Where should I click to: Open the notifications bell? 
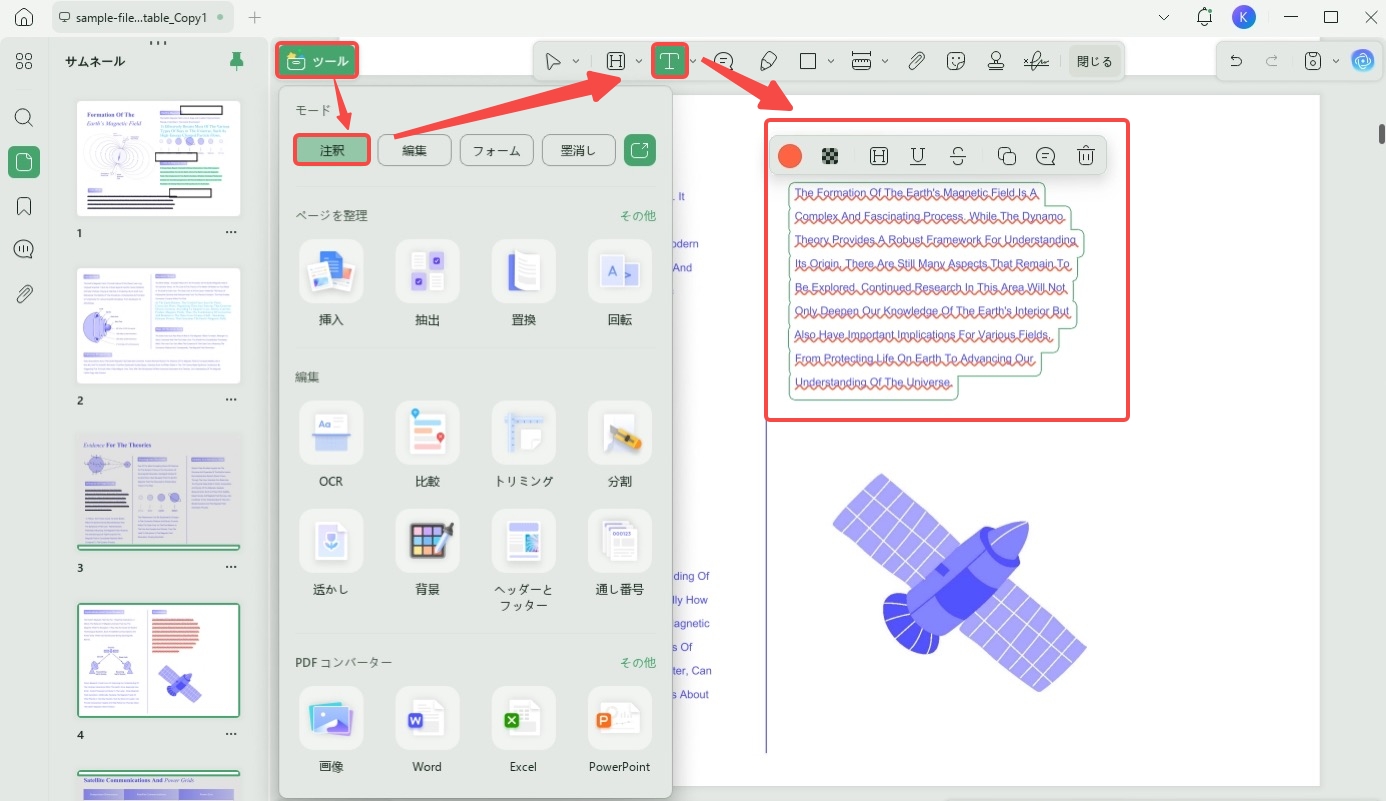pos(1205,17)
